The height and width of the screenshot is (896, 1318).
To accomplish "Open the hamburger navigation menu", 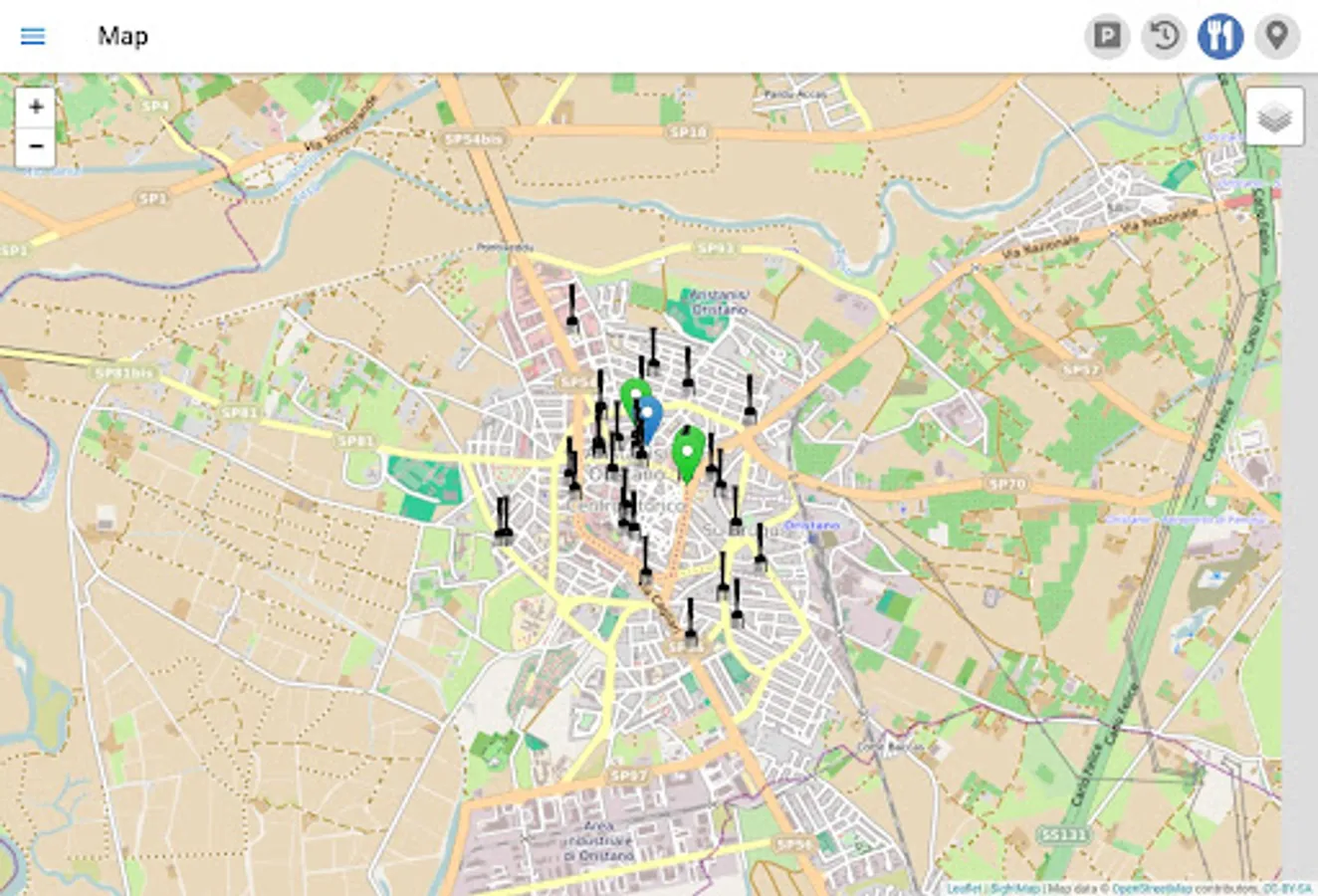I will [x=33, y=36].
